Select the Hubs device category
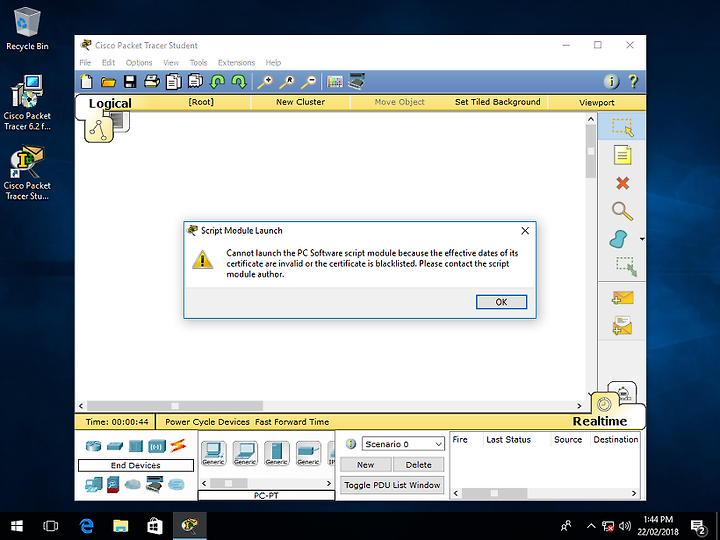Image resolution: width=720 pixels, height=540 pixels. coord(136,446)
